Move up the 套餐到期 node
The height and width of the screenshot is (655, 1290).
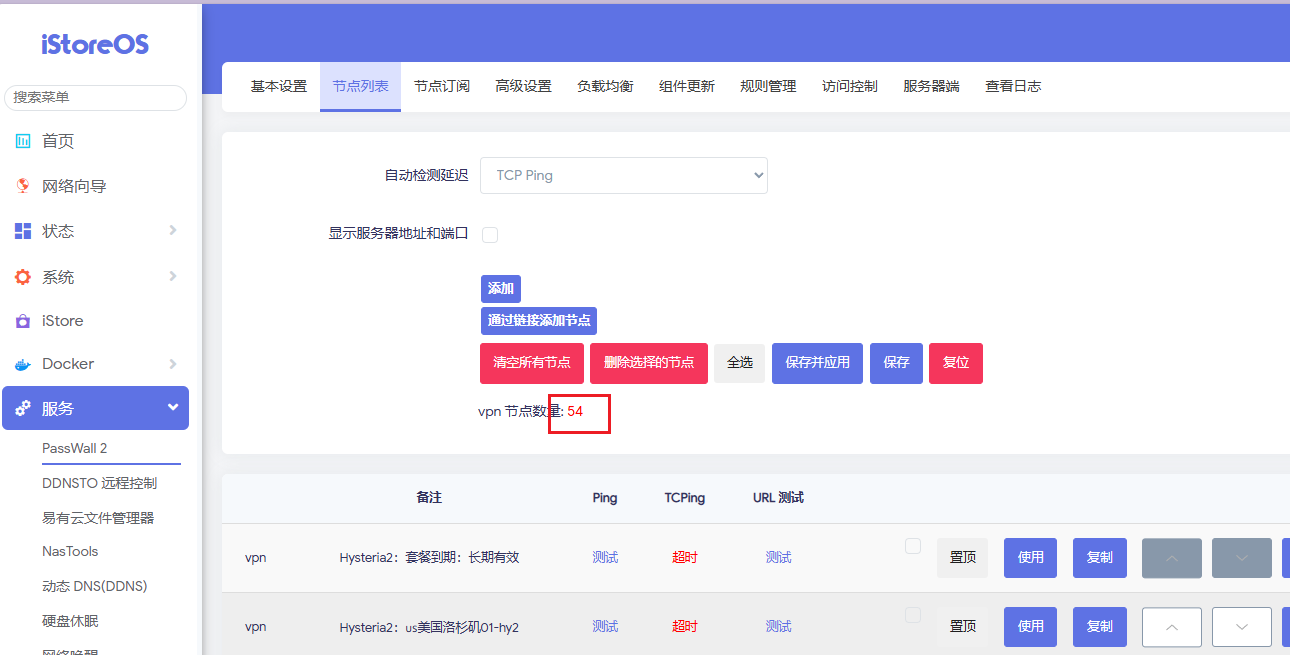point(1172,558)
